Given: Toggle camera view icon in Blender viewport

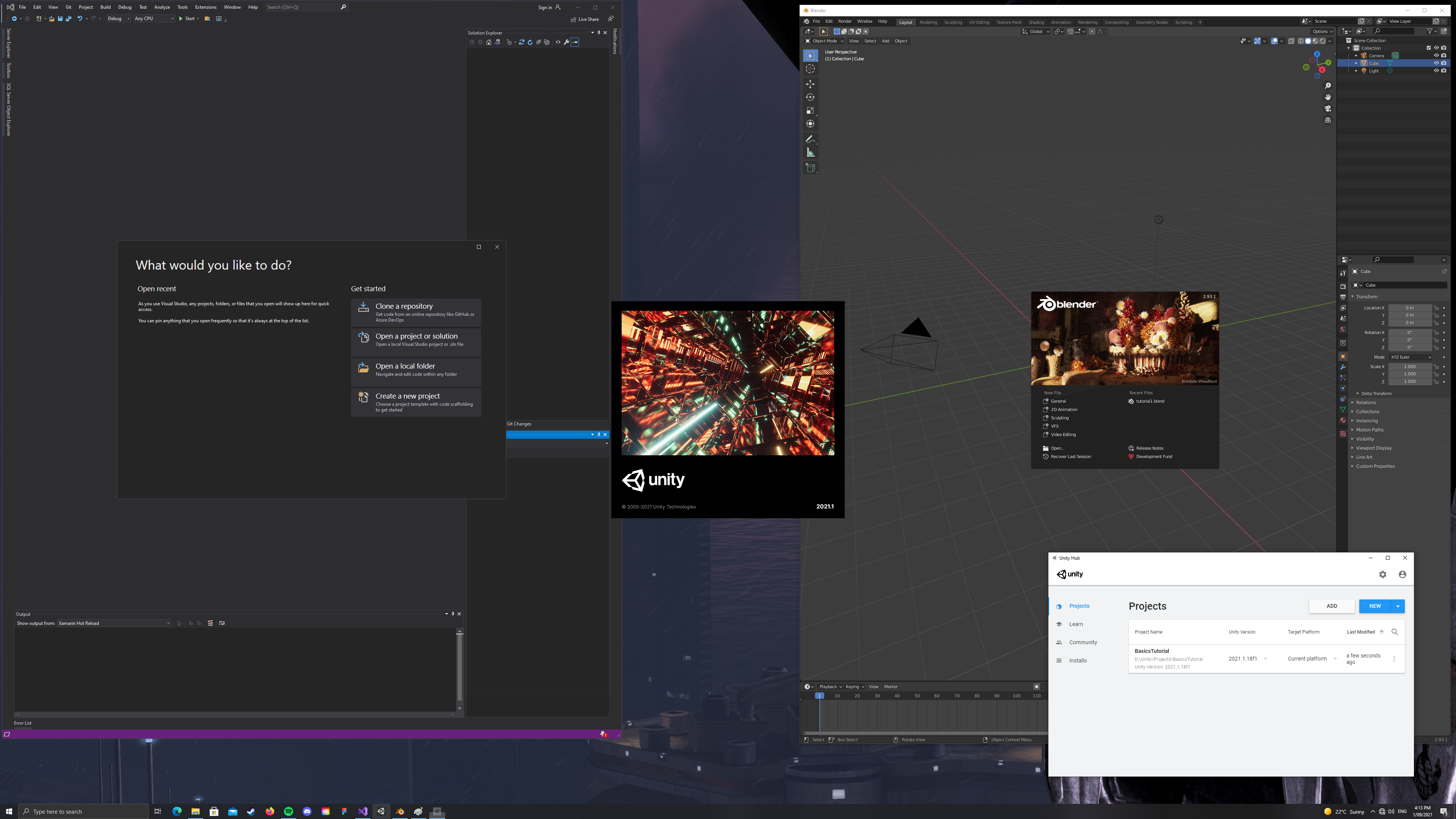Looking at the screenshot, I should tap(1328, 108).
